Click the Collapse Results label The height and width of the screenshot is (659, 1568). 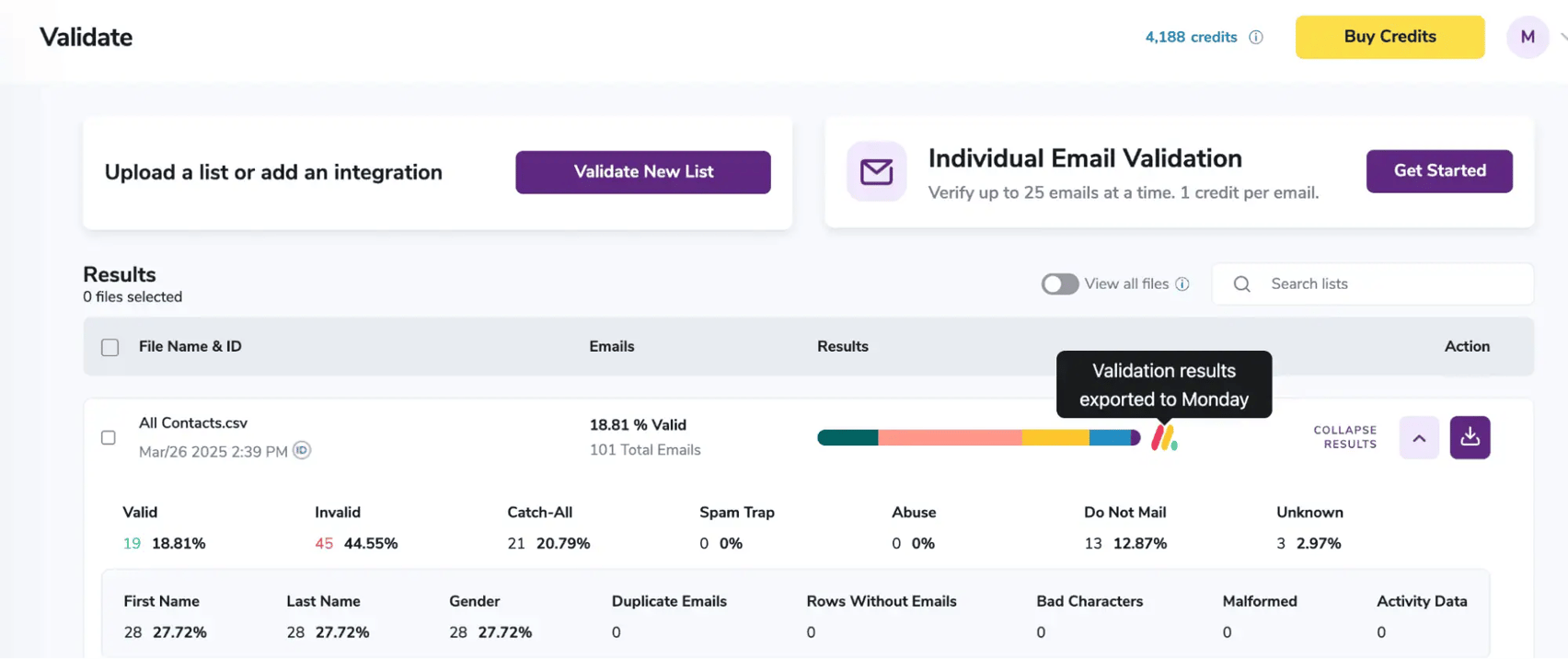(x=1344, y=437)
